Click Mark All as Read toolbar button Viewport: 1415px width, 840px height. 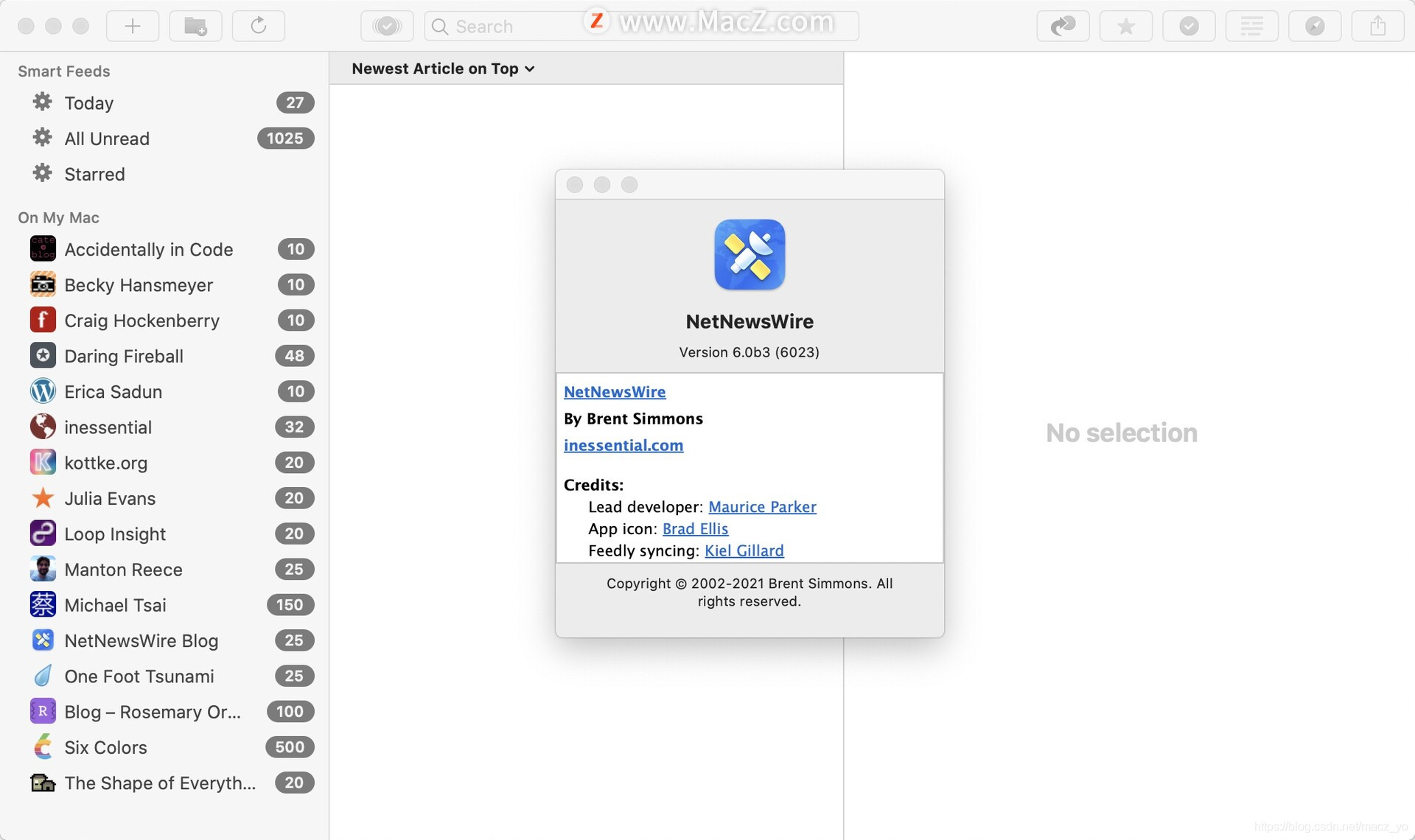point(387,27)
